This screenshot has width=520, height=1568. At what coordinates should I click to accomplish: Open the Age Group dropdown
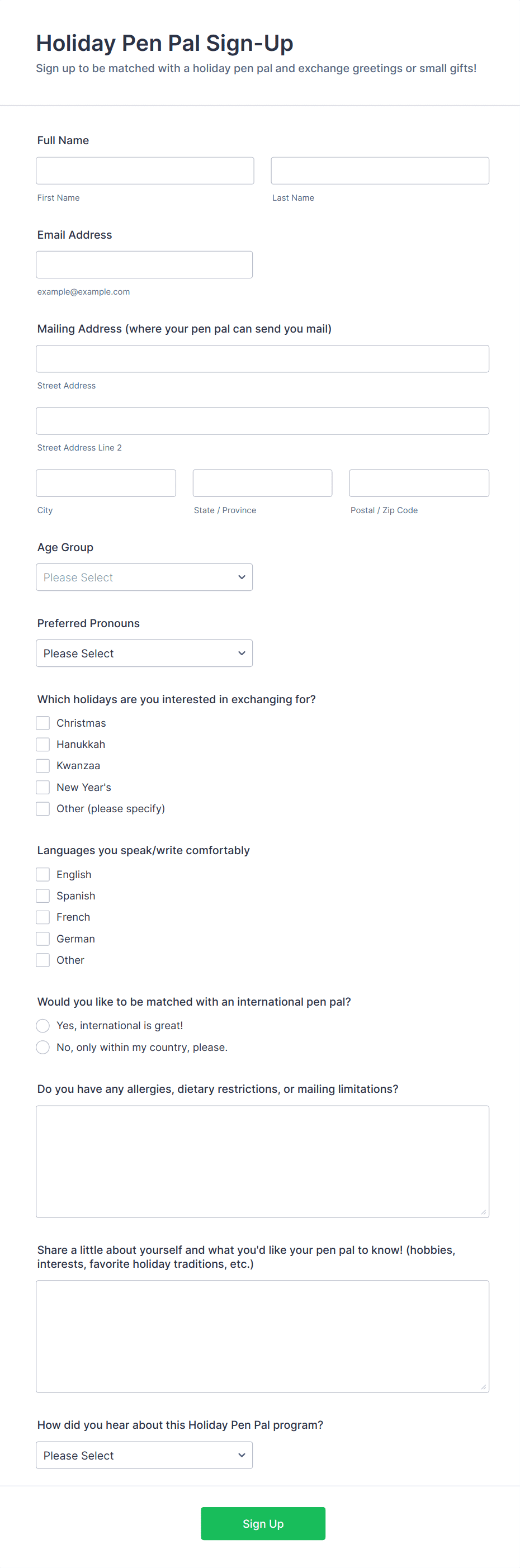pos(144,577)
